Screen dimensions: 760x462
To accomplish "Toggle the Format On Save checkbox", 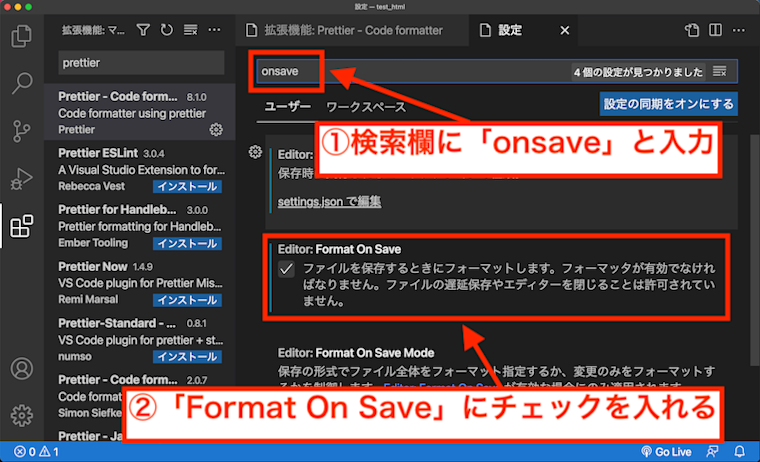I will coord(286,269).
